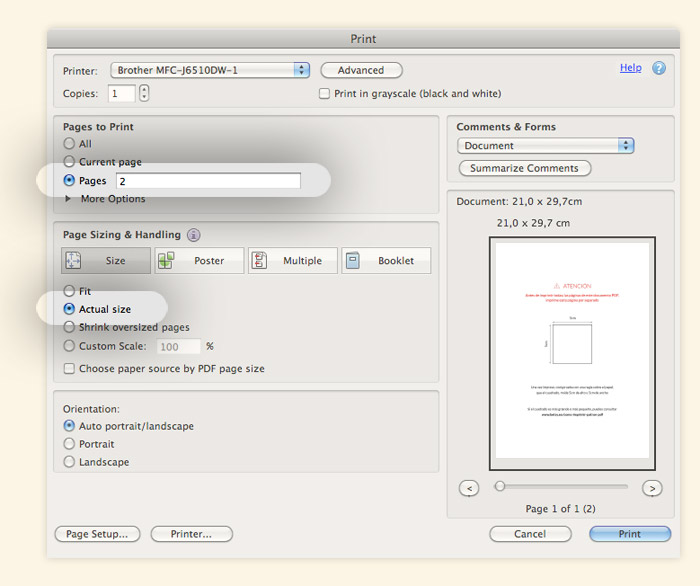Go to previous preview page arrow
Viewport: 700px width, 586px height.
tap(469, 488)
